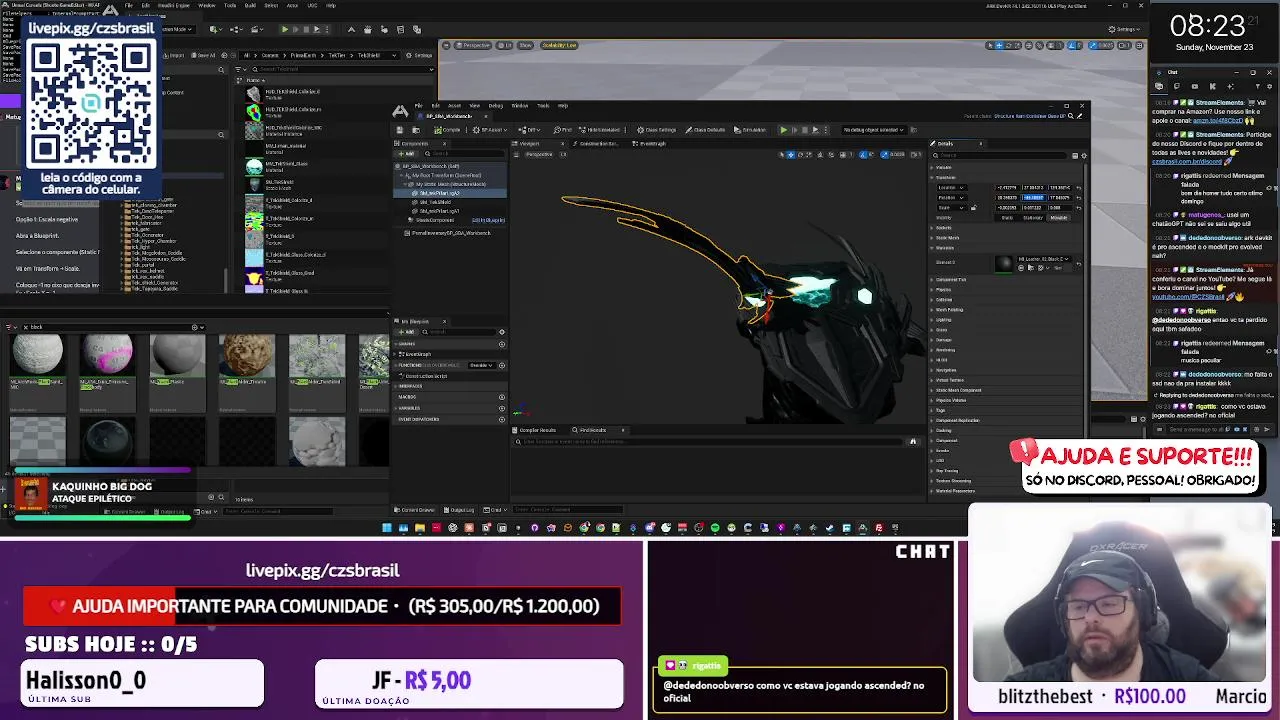Open the Location type dropdown in Transform
Screen dimensions: 1280x720
(x=951, y=188)
